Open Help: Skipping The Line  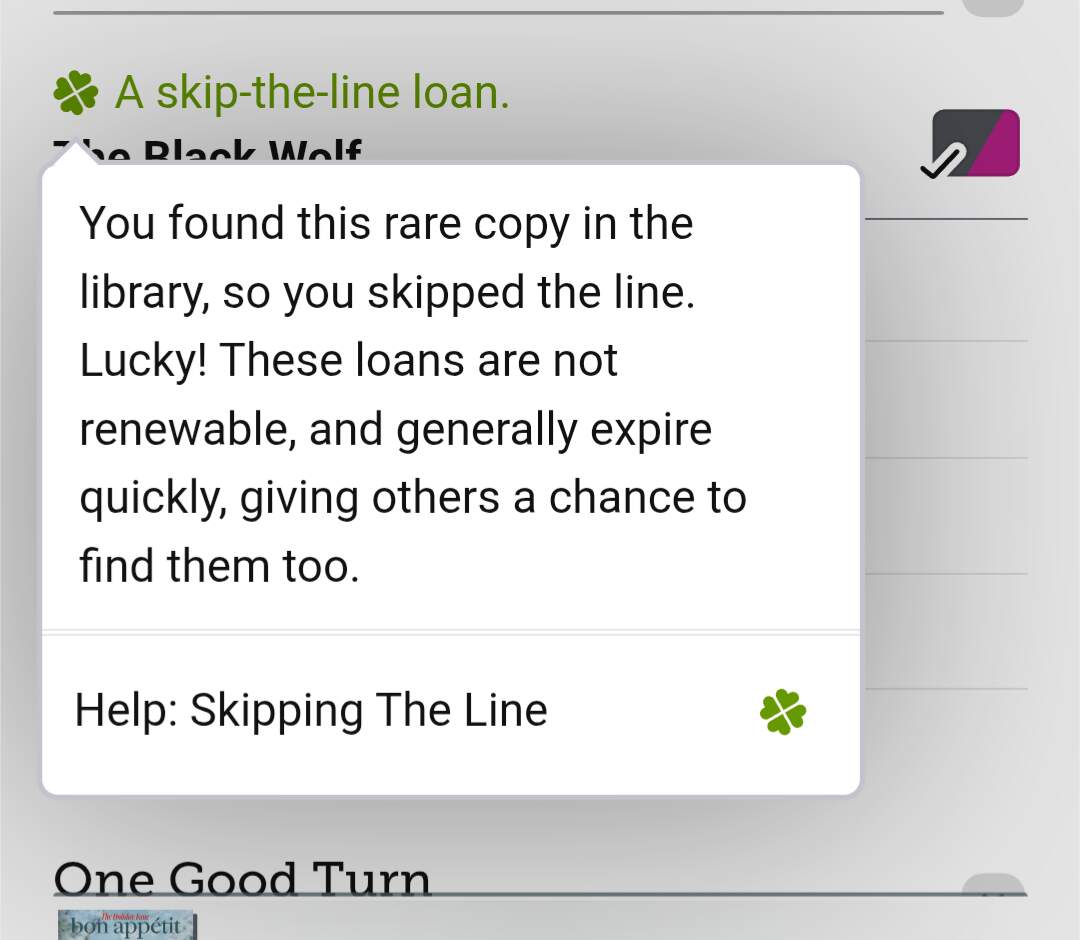[311, 711]
